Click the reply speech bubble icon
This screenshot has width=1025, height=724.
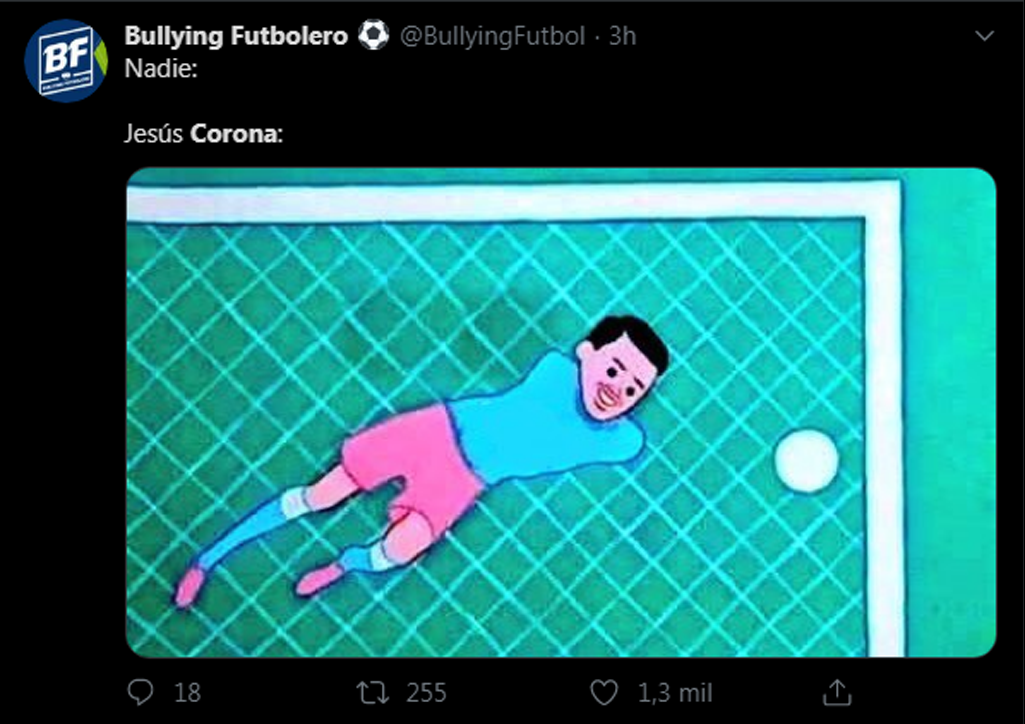tap(140, 693)
